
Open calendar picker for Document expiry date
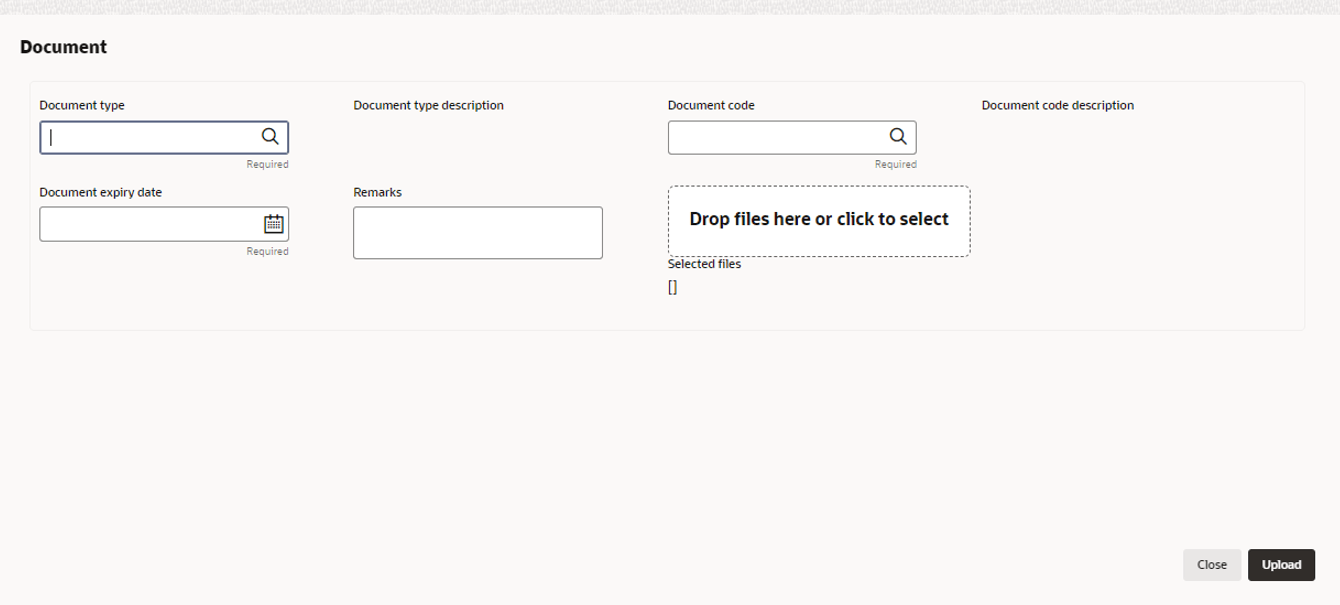pos(273,224)
